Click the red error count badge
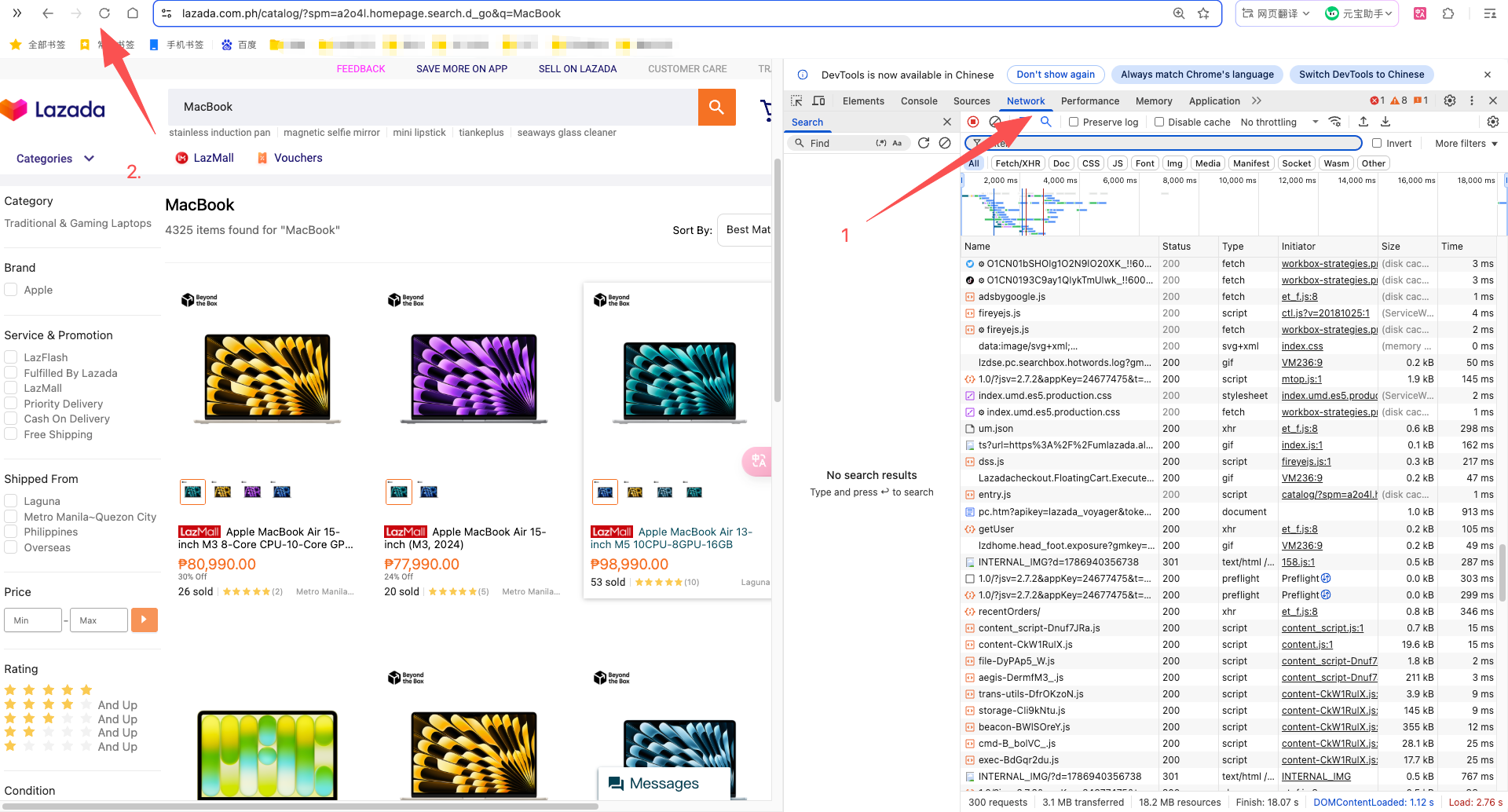The width and height of the screenshot is (1508, 812). pyautogui.click(x=1378, y=101)
